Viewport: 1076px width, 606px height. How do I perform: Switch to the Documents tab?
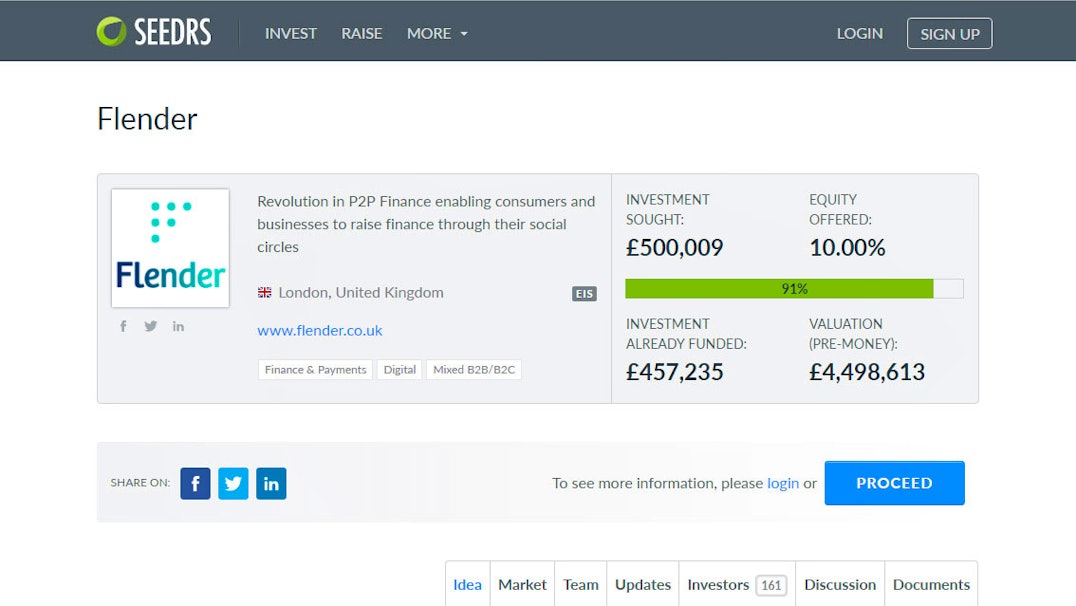[x=931, y=585]
